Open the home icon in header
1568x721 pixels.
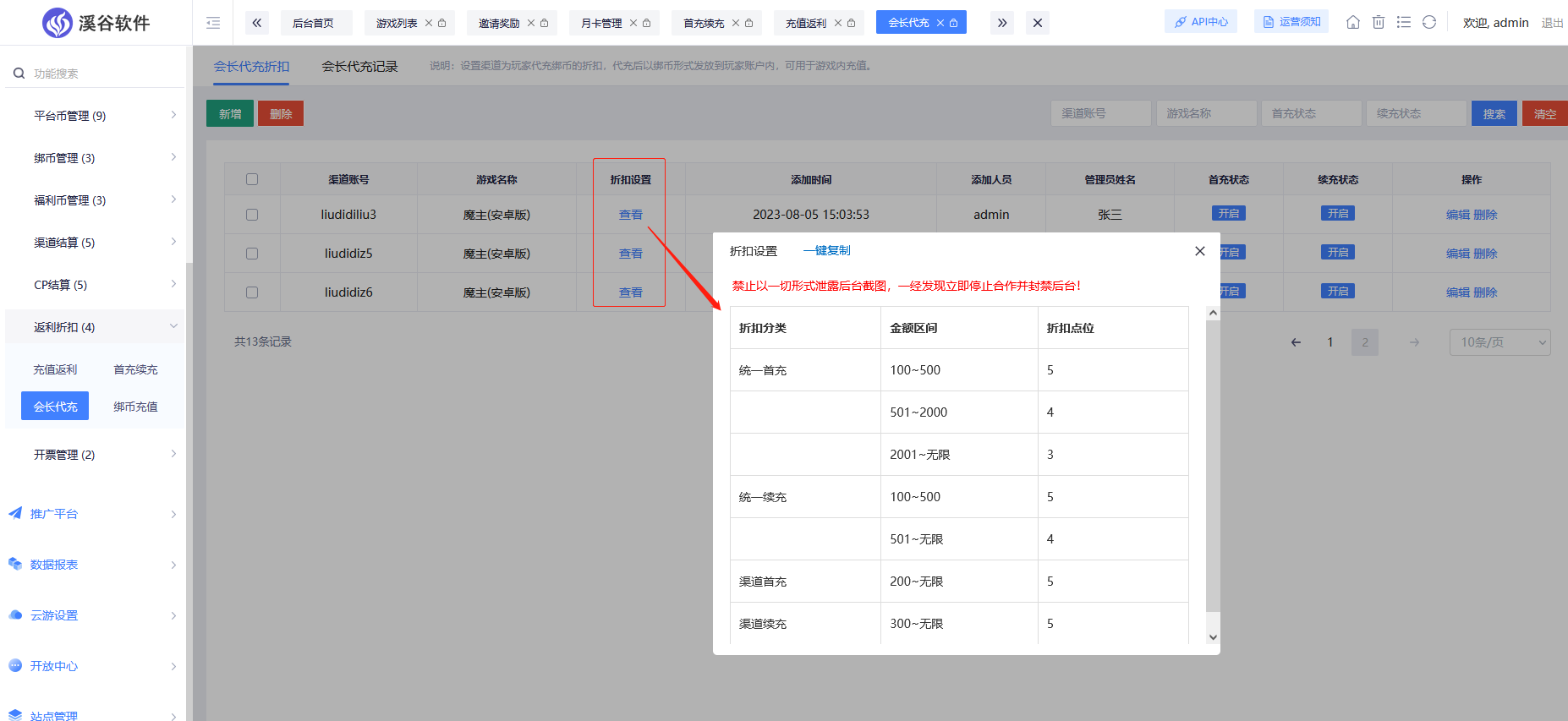coord(1353,22)
